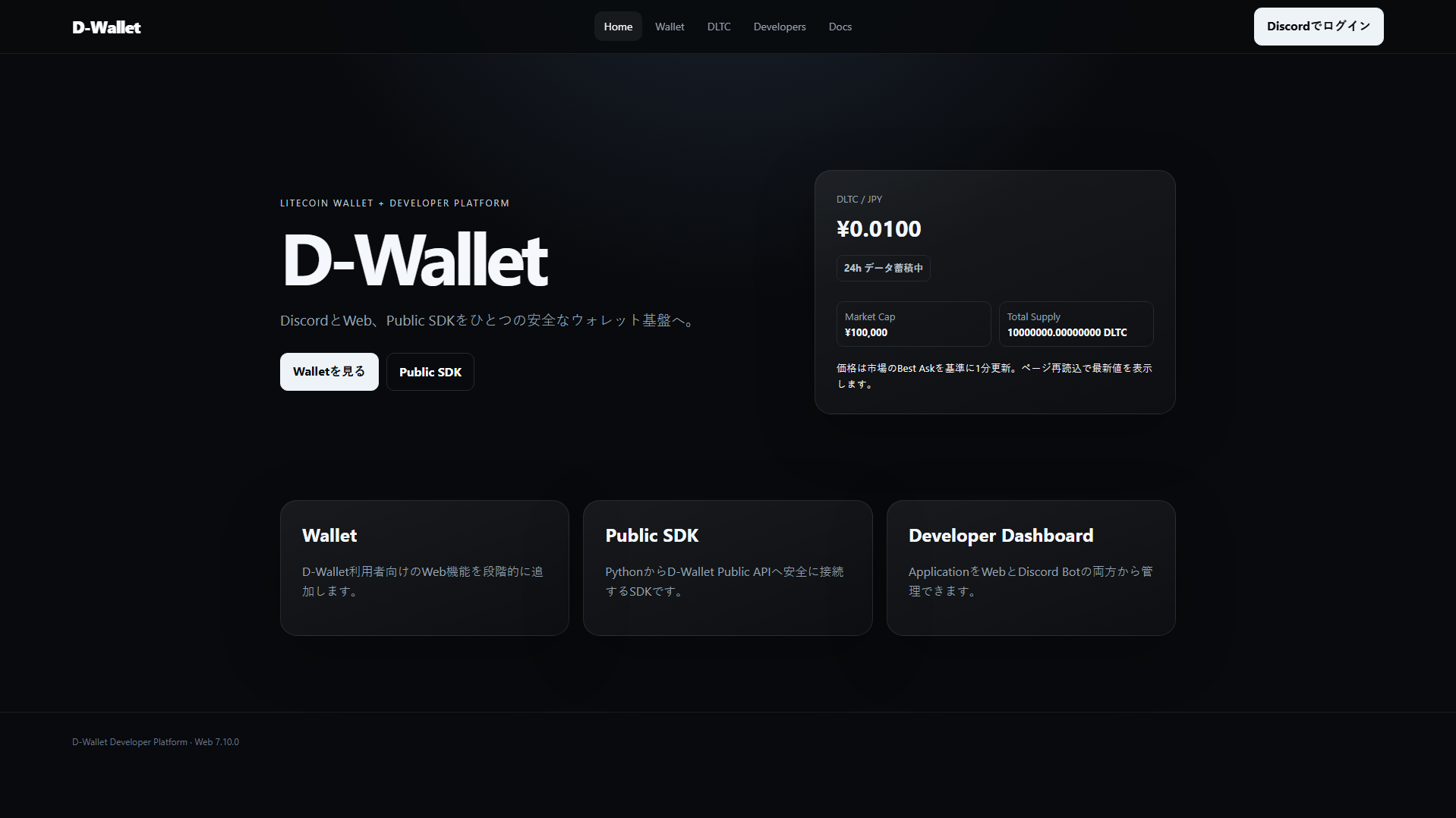This screenshot has height=818, width=1456.
Task: Click the D-Wallet logo in header
Action: click(x=106, y=27)
